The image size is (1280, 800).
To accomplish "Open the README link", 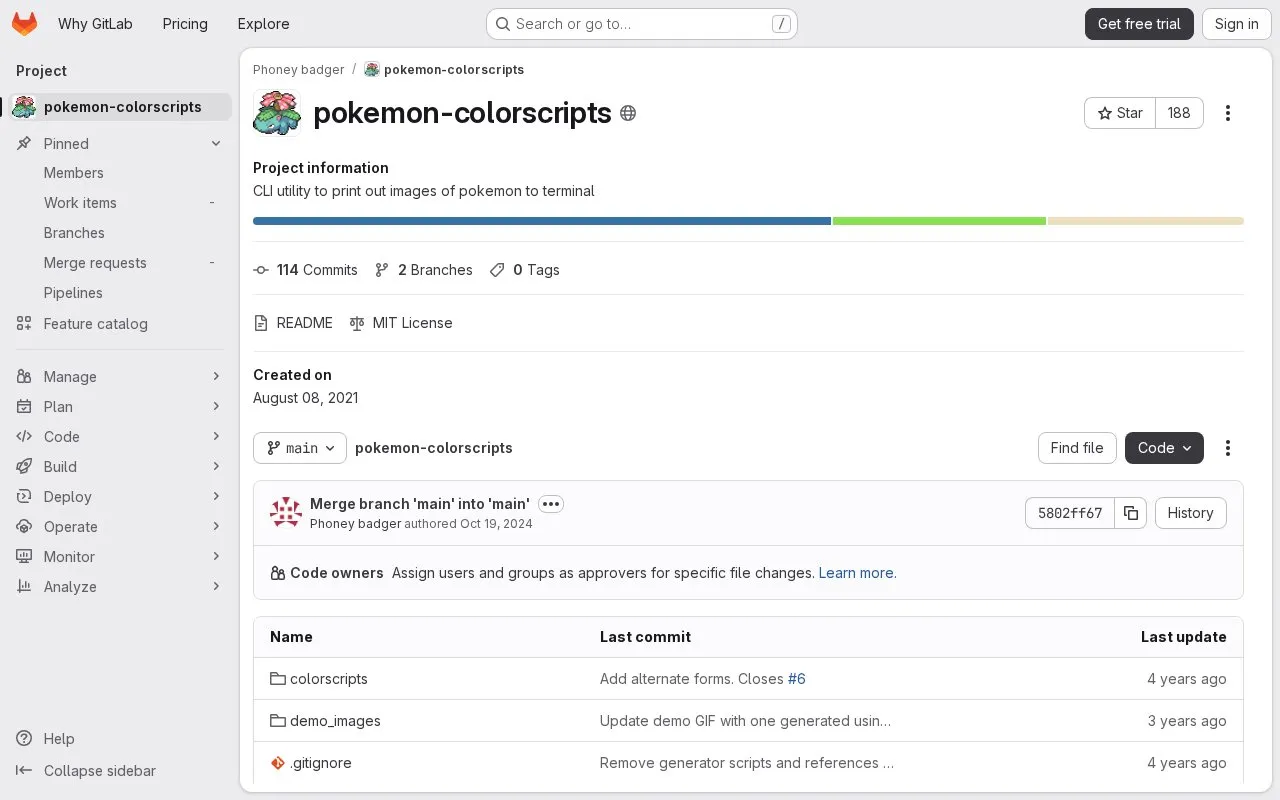I will coord(293,323).
